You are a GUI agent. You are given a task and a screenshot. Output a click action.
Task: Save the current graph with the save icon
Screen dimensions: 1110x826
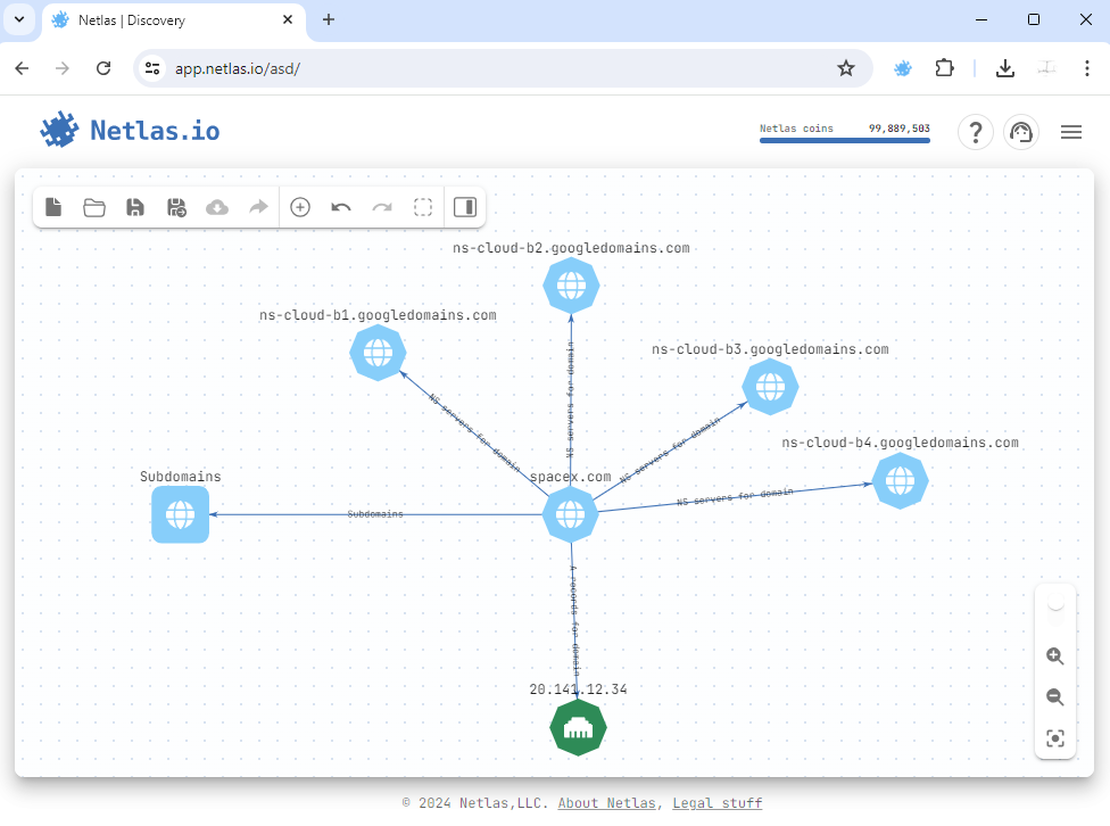(135, 207)
